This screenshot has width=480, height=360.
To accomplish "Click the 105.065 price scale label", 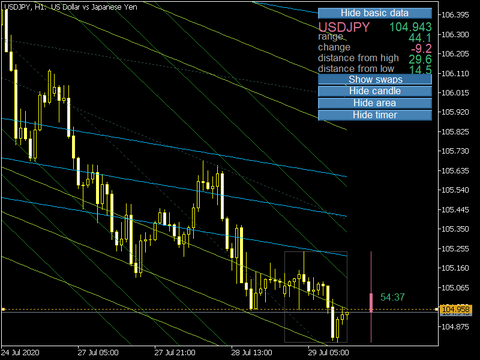I will coord(455,288).
